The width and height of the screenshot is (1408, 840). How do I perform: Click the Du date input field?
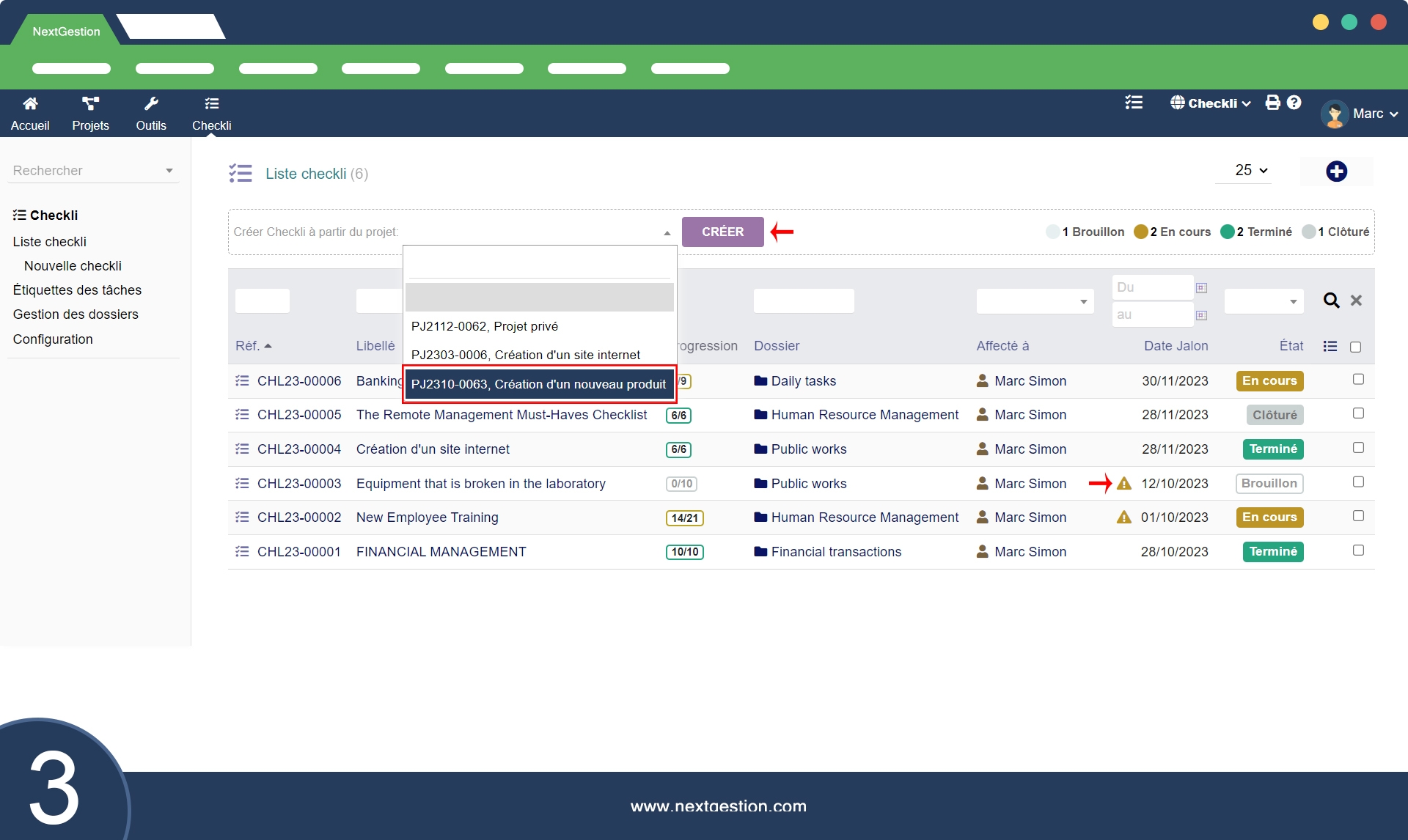click(1151, 287)
